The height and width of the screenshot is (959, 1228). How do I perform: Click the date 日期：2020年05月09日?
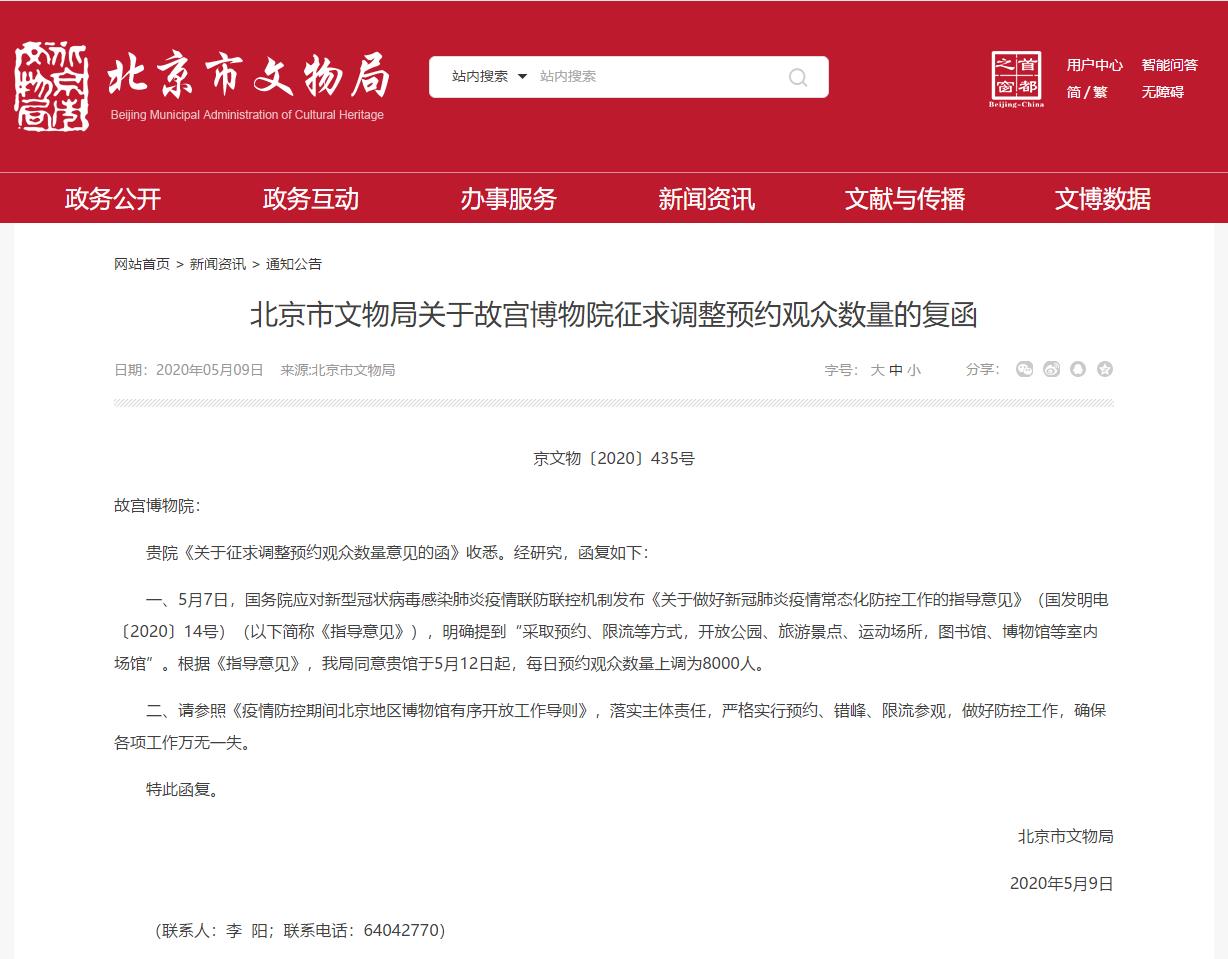coord(189,370)
